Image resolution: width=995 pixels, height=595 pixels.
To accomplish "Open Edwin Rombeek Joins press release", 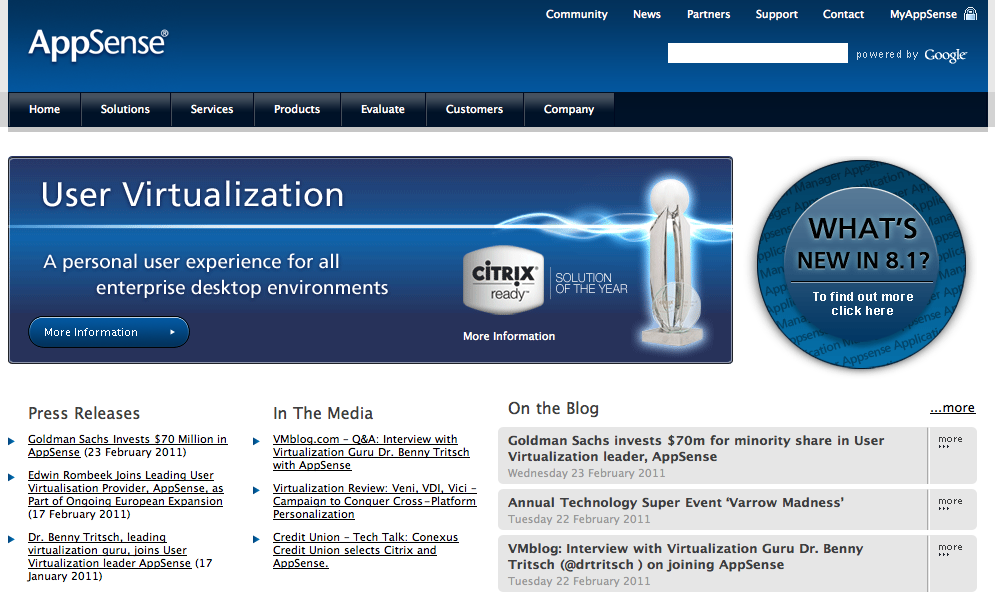I will click(125, 488).
